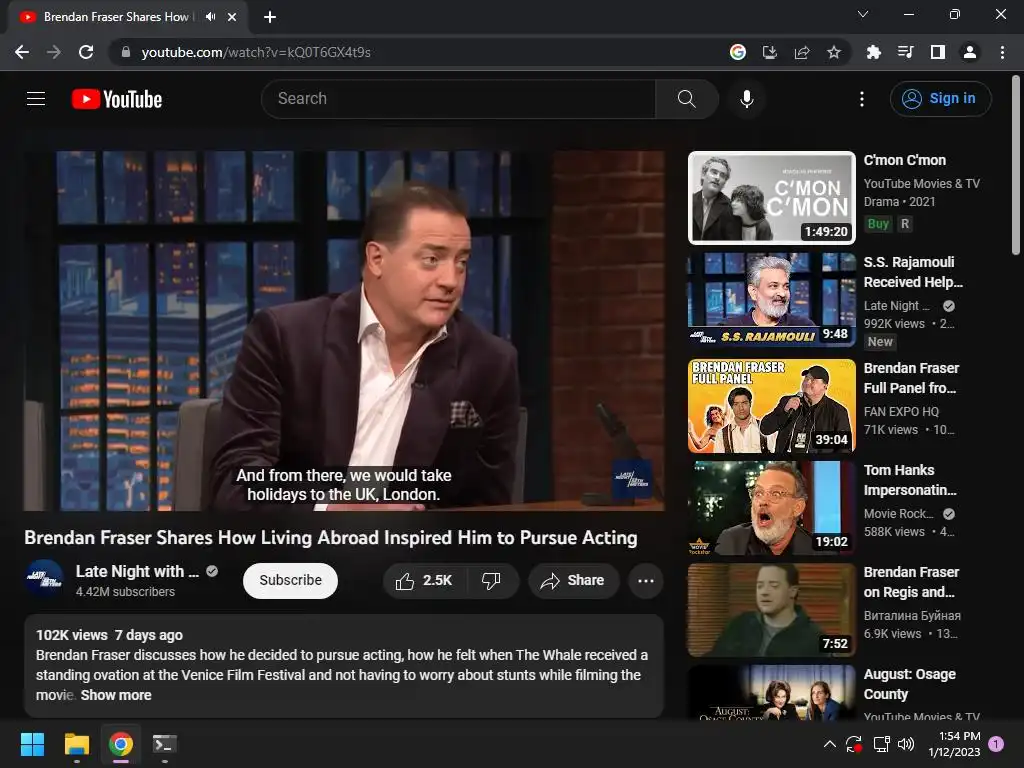Open the YouTube hamburger guide menu
1024x768 pixels.
36,99
